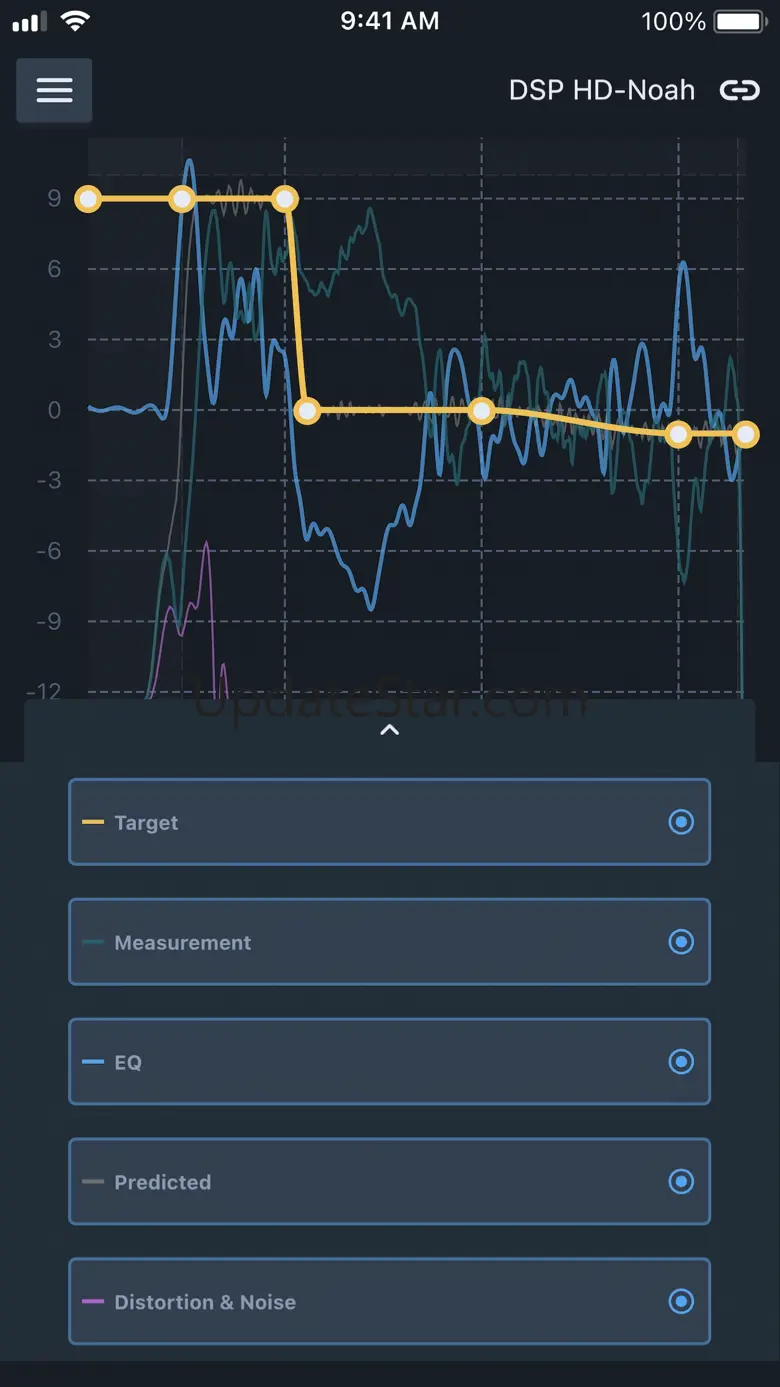Click the yellow Target color swatch
780x1387 pixels.
pos(93,822)
